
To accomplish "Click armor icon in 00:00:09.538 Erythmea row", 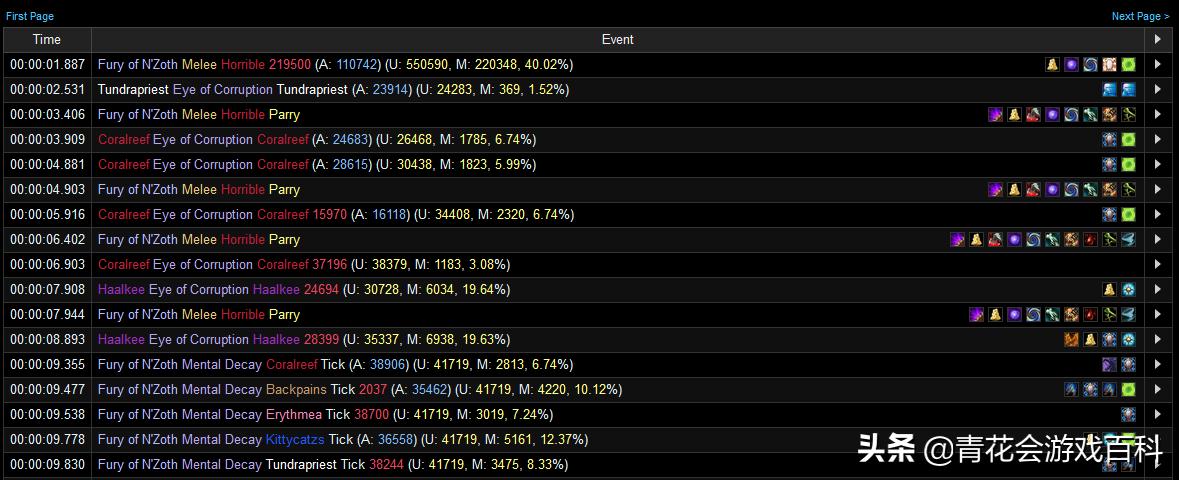I will (1129, 414).
